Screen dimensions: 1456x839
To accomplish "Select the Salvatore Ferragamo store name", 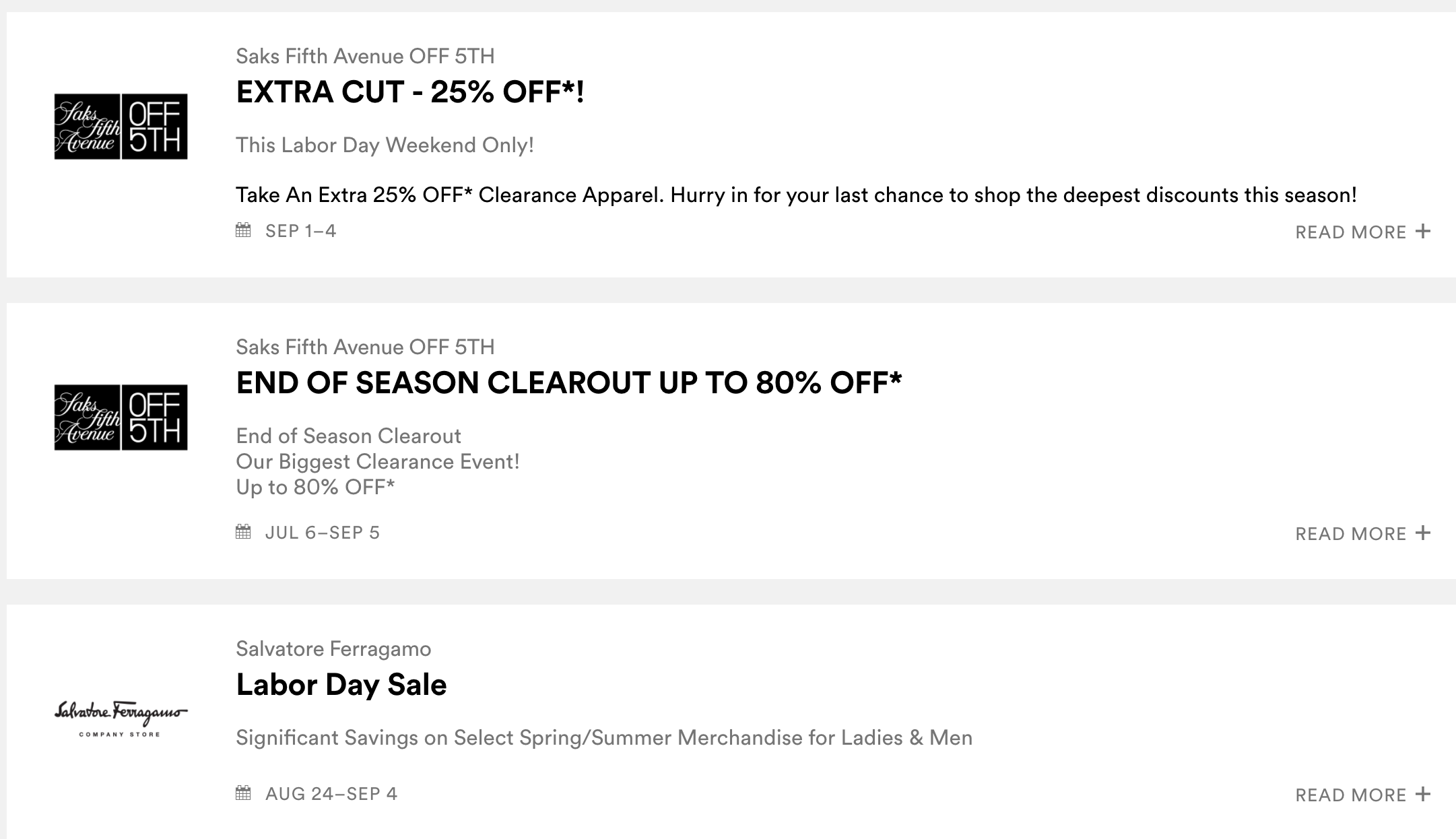I will [333, 648].
